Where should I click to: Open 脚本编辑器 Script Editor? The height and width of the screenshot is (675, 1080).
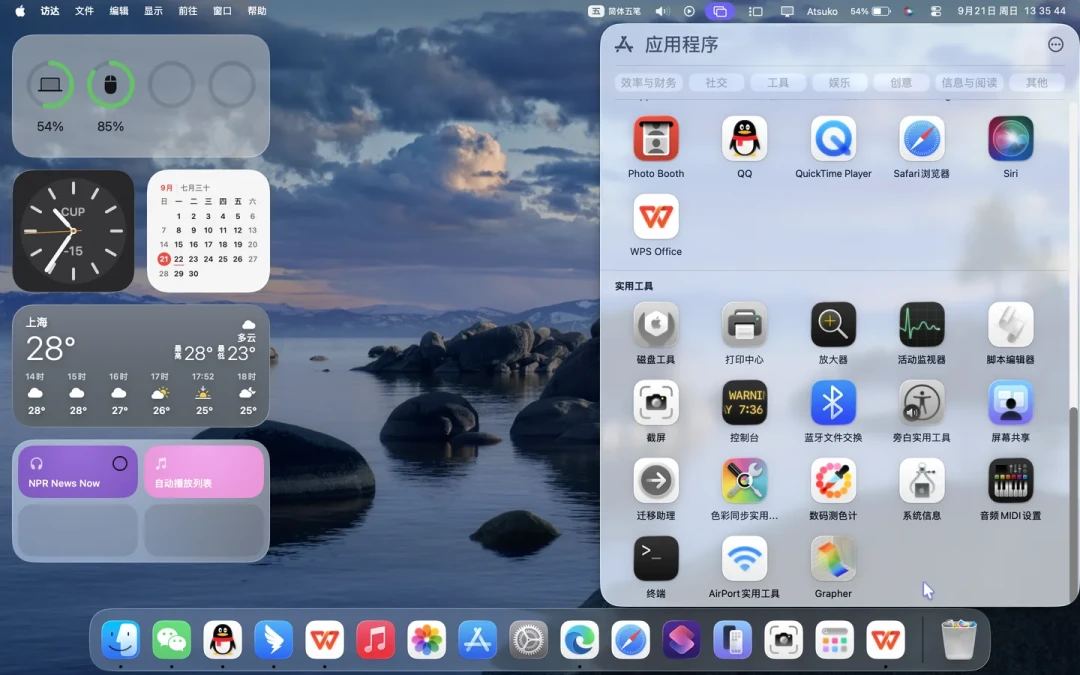click(1010, 325)
